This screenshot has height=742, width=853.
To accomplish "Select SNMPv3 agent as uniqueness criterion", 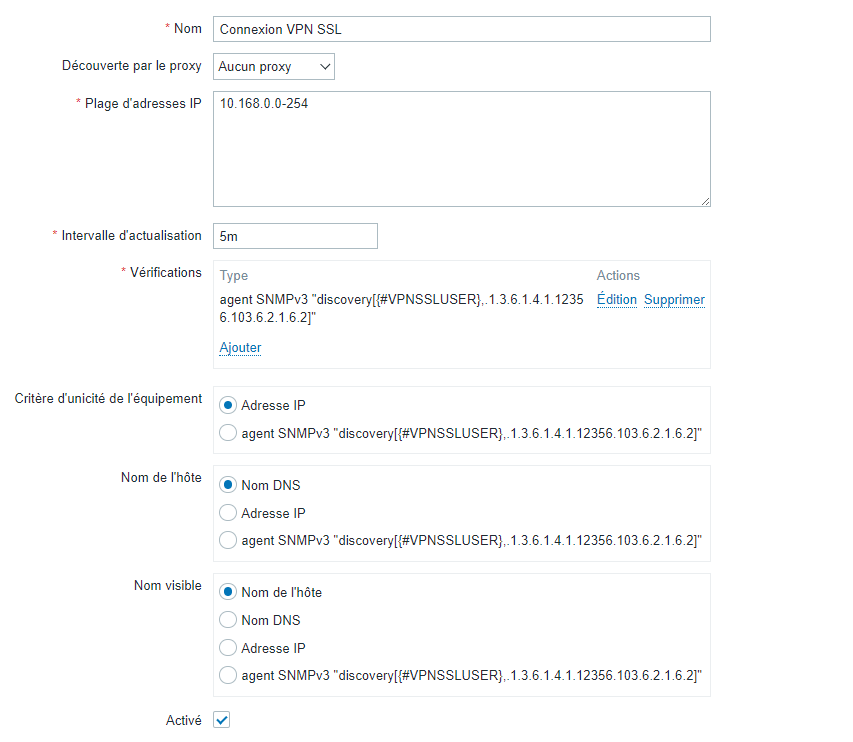I will click(228, 433).
